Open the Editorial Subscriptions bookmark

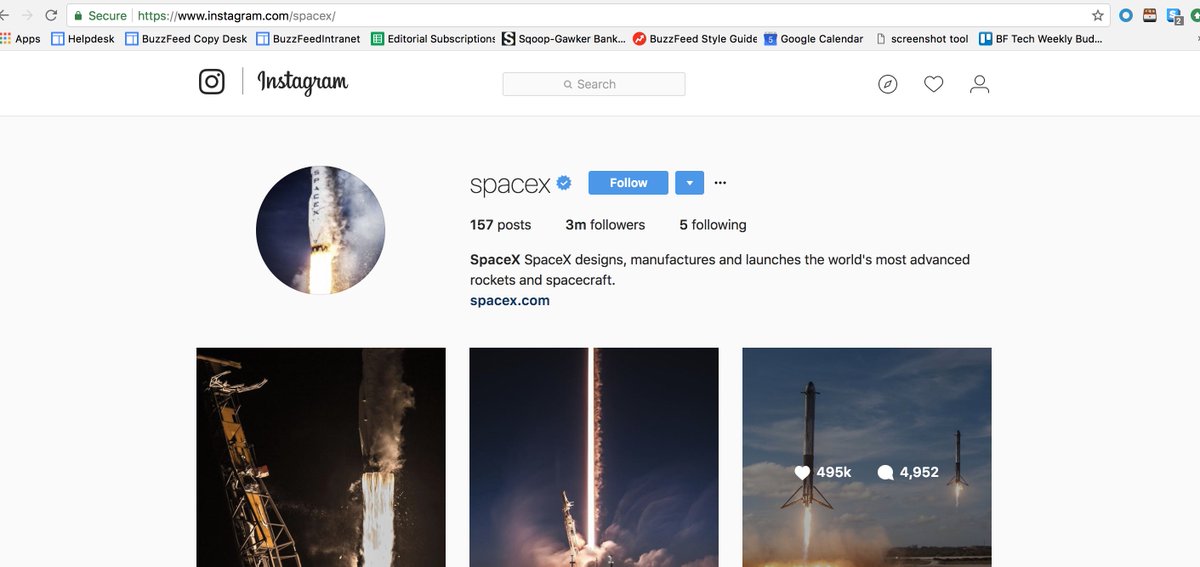coord(433,39)
